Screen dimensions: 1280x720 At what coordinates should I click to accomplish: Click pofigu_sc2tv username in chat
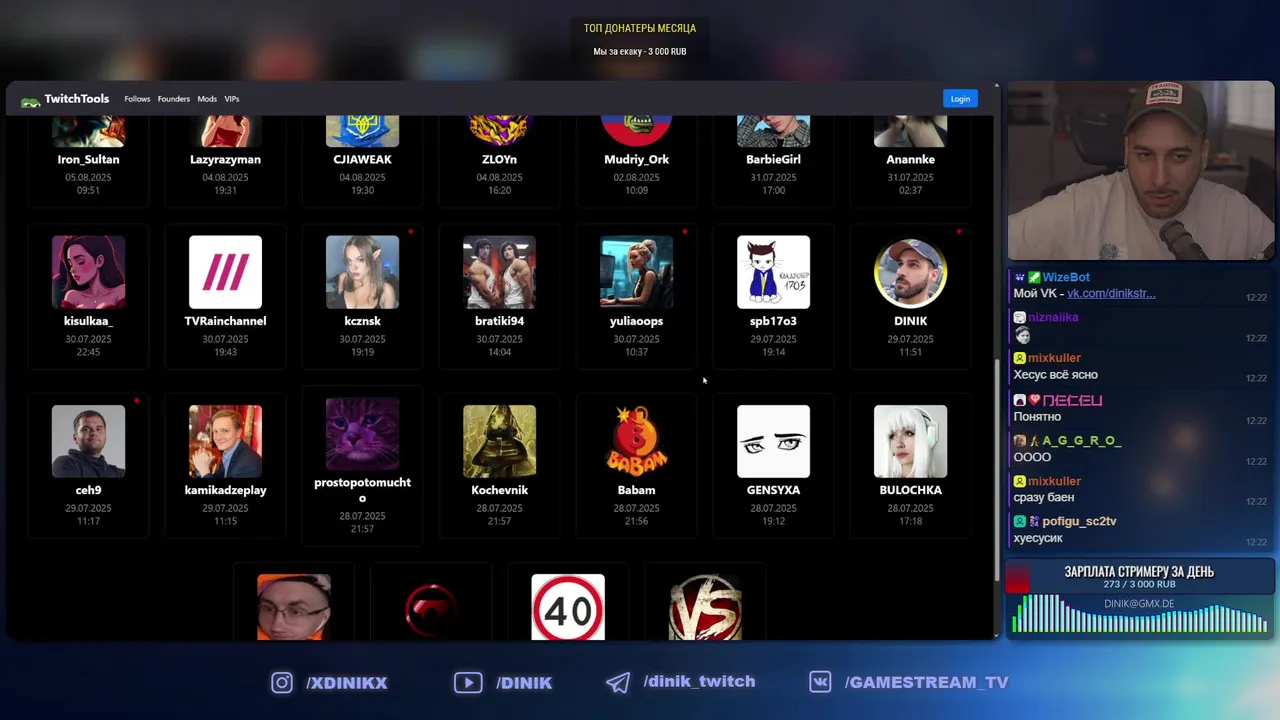1079,522
